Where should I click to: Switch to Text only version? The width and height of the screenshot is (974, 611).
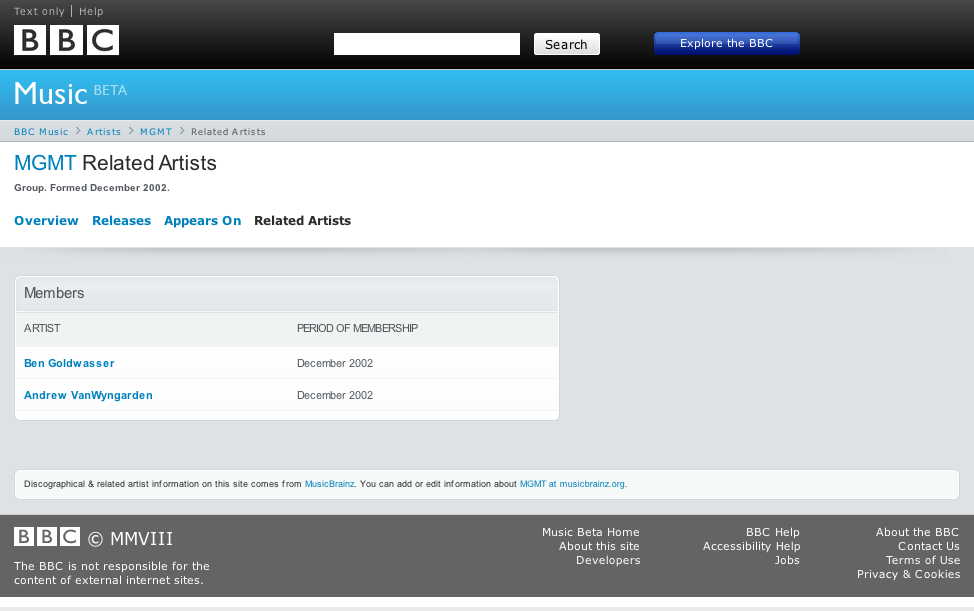[39, 11]
